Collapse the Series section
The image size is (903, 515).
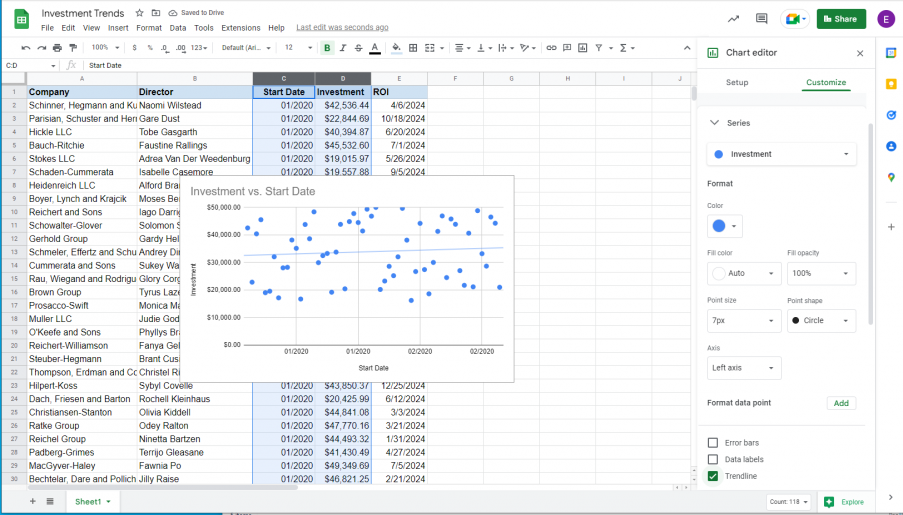coord(714,123)
